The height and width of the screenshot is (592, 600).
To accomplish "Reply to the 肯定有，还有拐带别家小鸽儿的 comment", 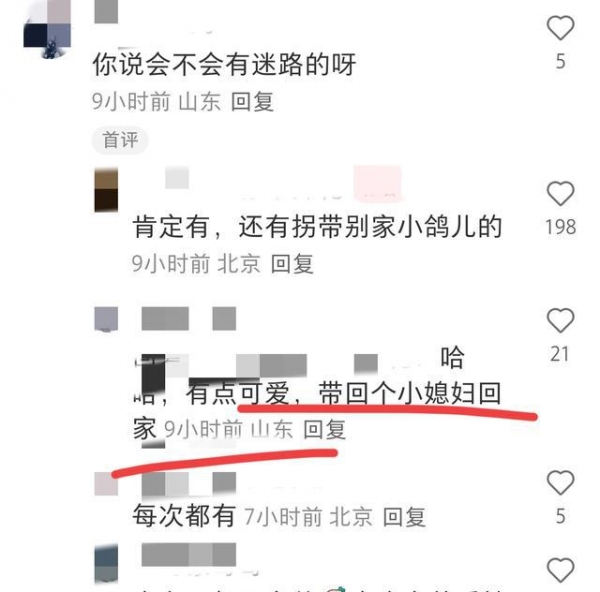I will 292,264.
